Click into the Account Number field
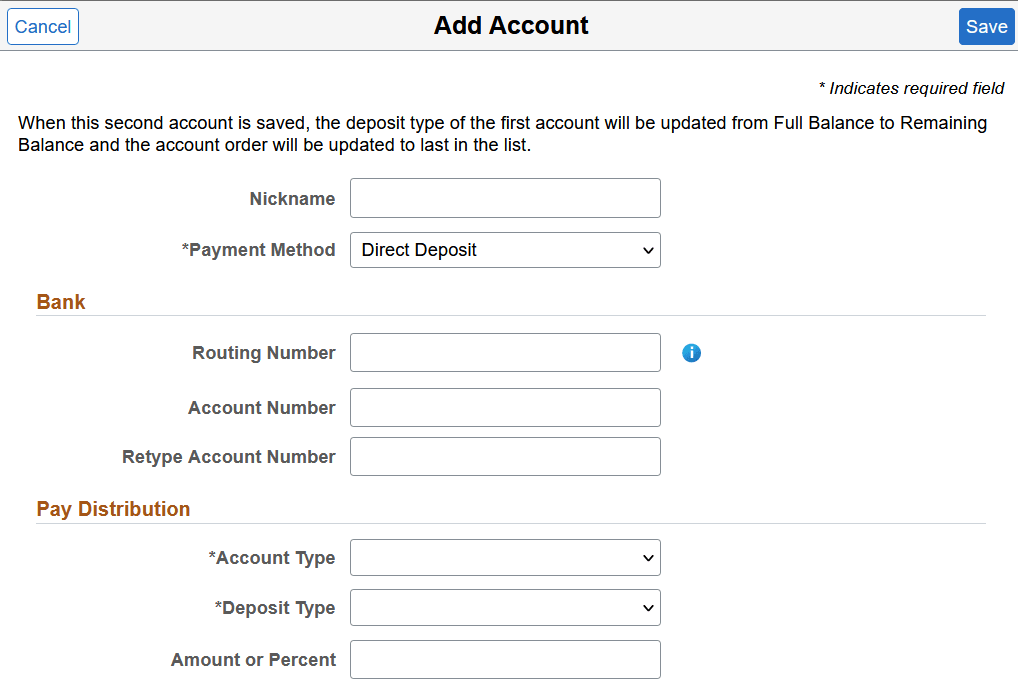This screenshot has height=693, width=1018. [504, 407]
